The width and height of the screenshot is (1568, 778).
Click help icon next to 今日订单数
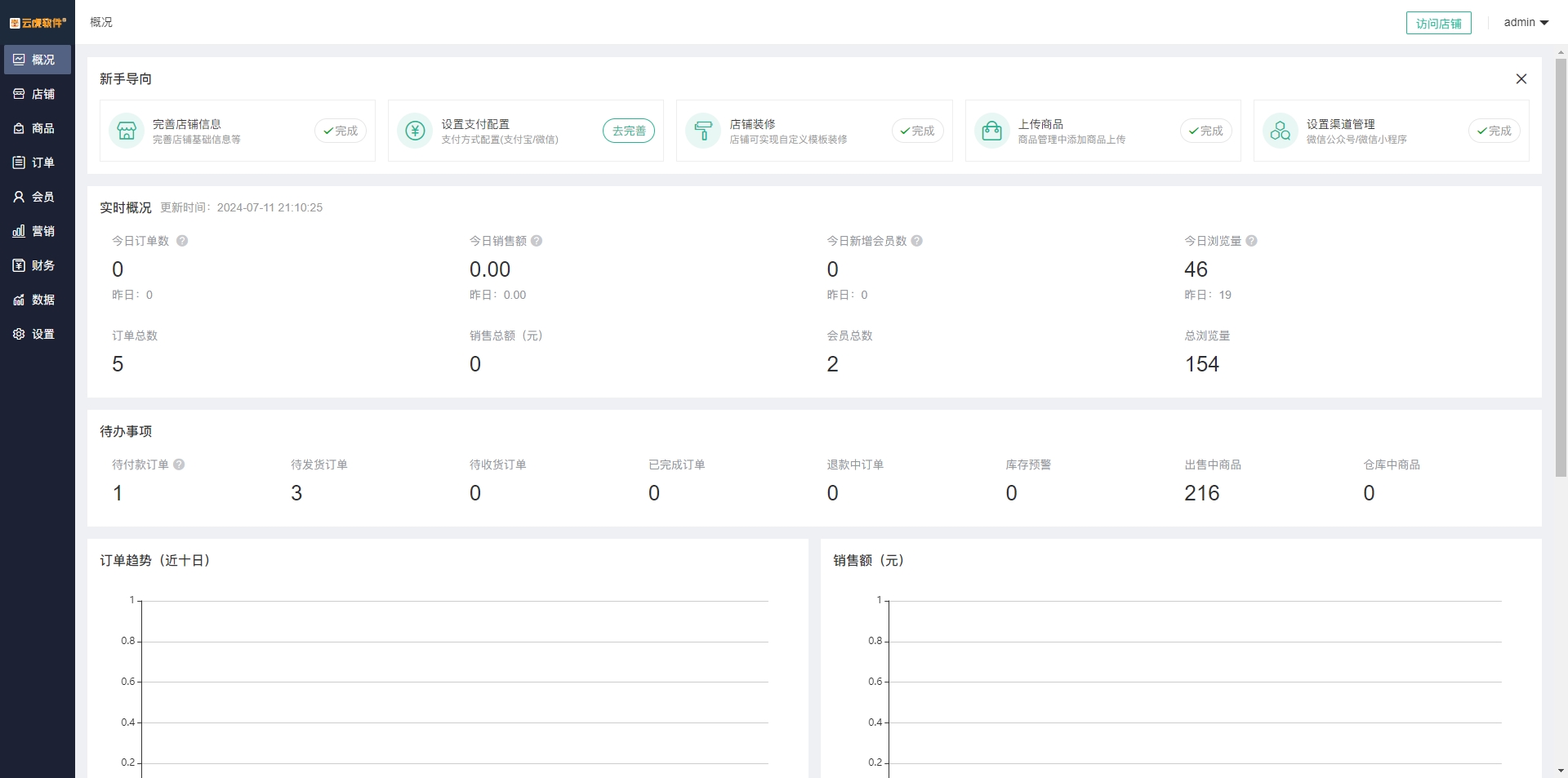click(x=182, y=241)
